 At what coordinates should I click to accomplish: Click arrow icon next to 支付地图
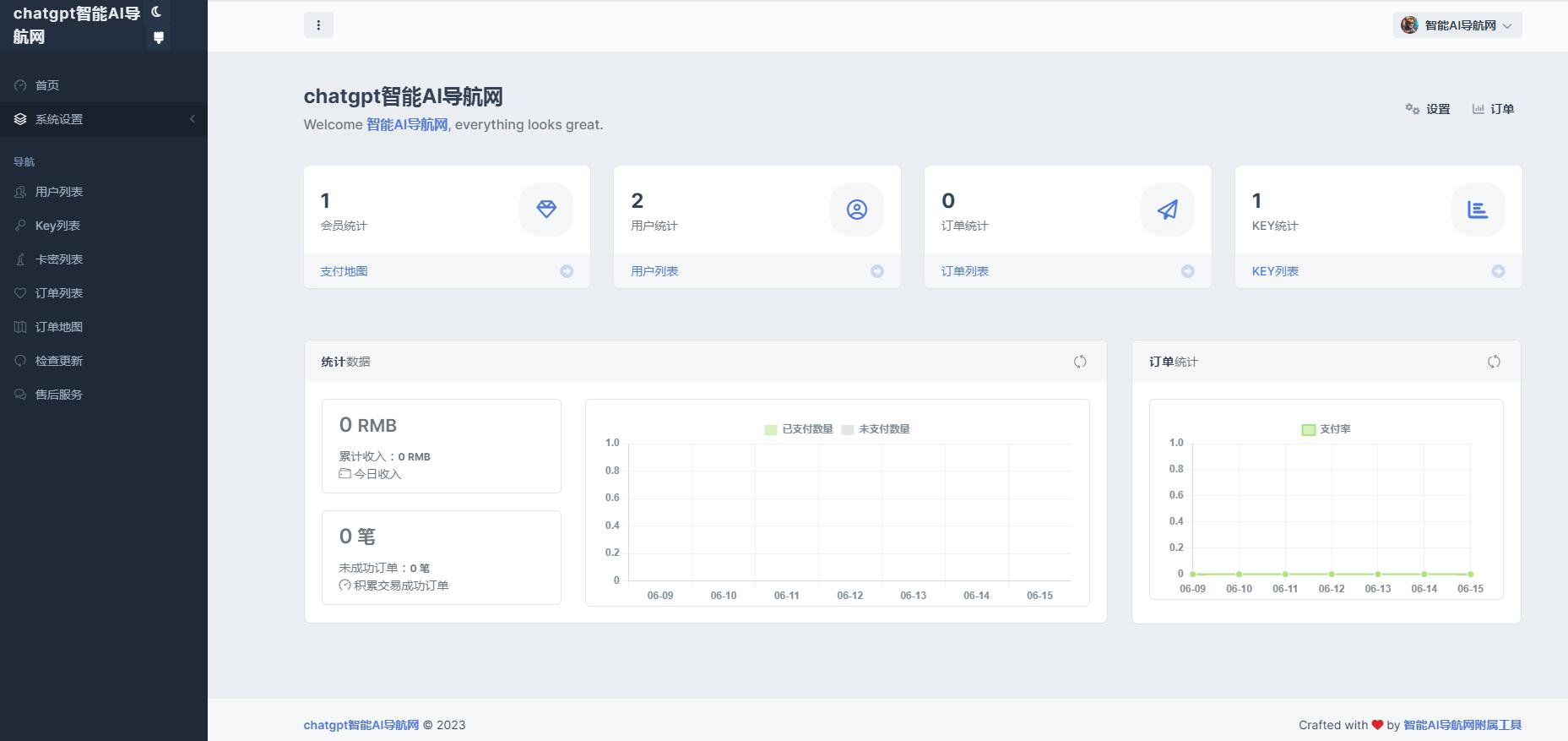click(x=567, y=271)
